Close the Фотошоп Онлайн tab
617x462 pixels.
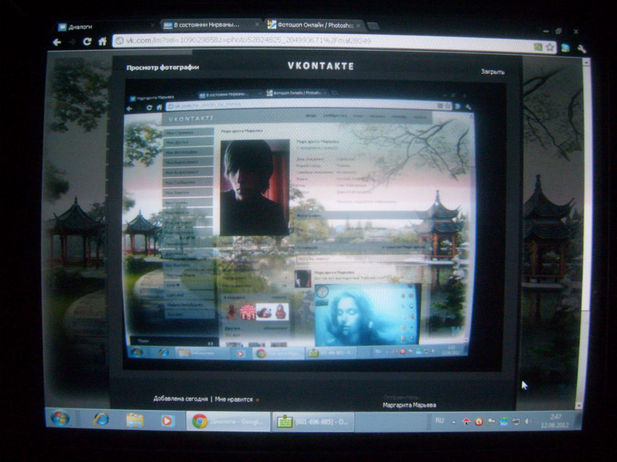[358, 26]
